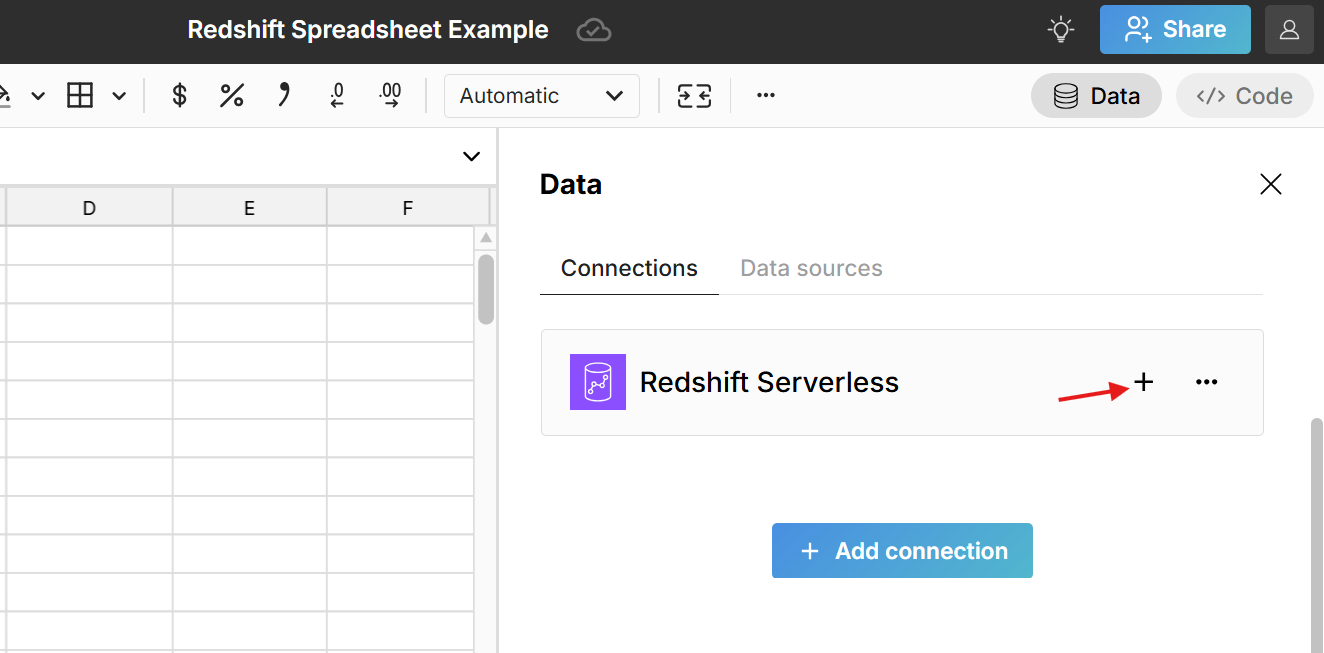Switch to the Data sources tab
Viewport: 1324px width, 653px height.
click(x=811, y=268)
